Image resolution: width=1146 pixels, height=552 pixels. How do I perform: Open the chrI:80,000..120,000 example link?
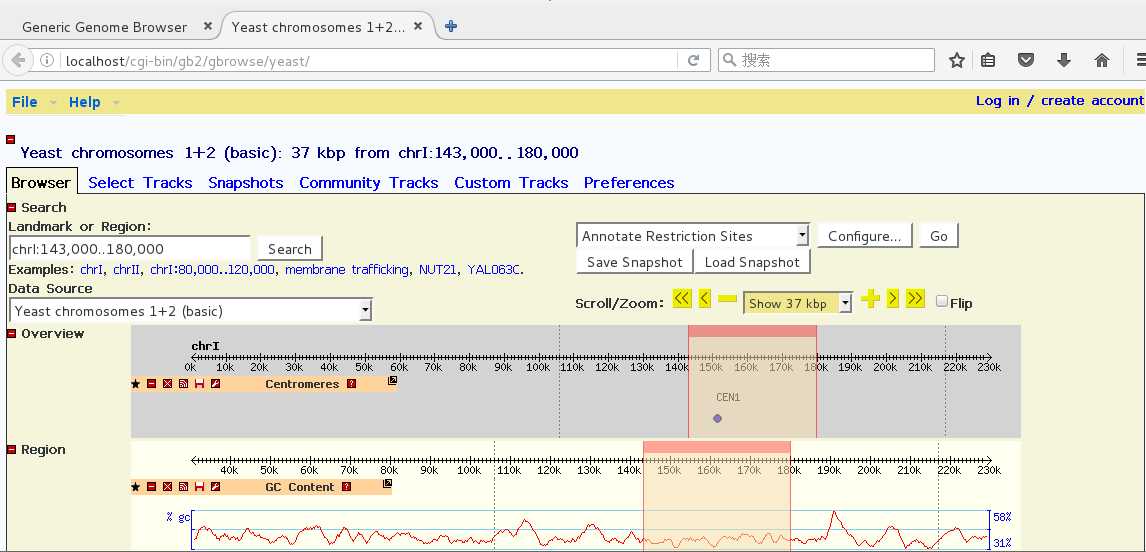[213, 270]
